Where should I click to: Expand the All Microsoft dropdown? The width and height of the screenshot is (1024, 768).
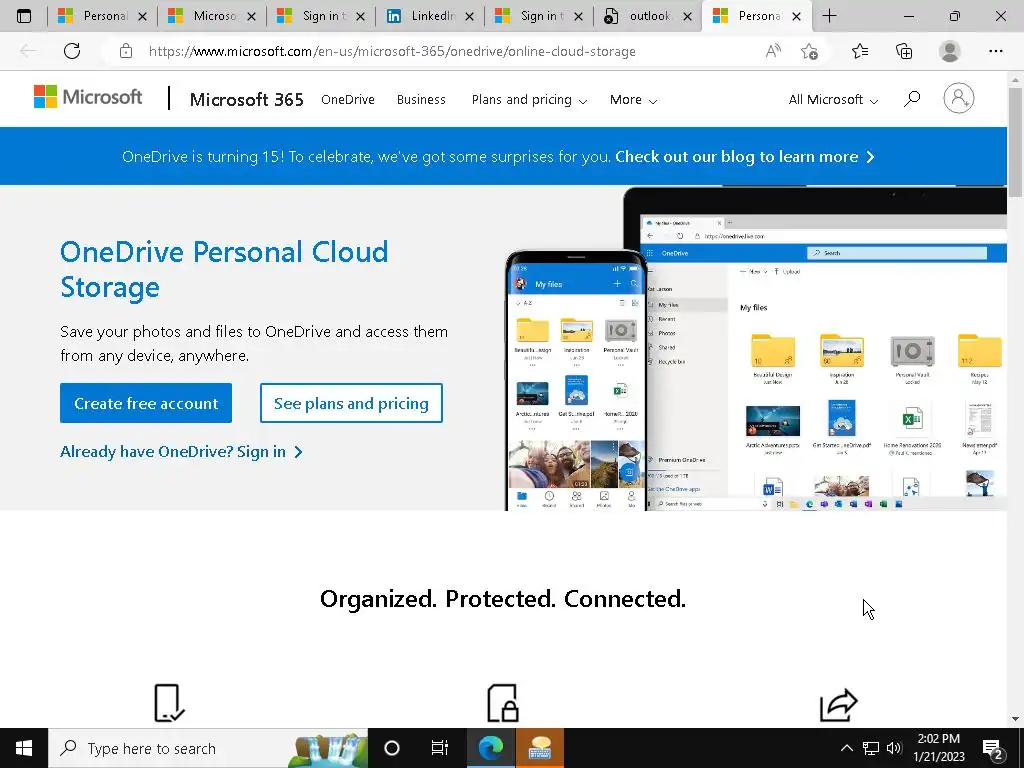pyautogui.click(x=833, y=100)
